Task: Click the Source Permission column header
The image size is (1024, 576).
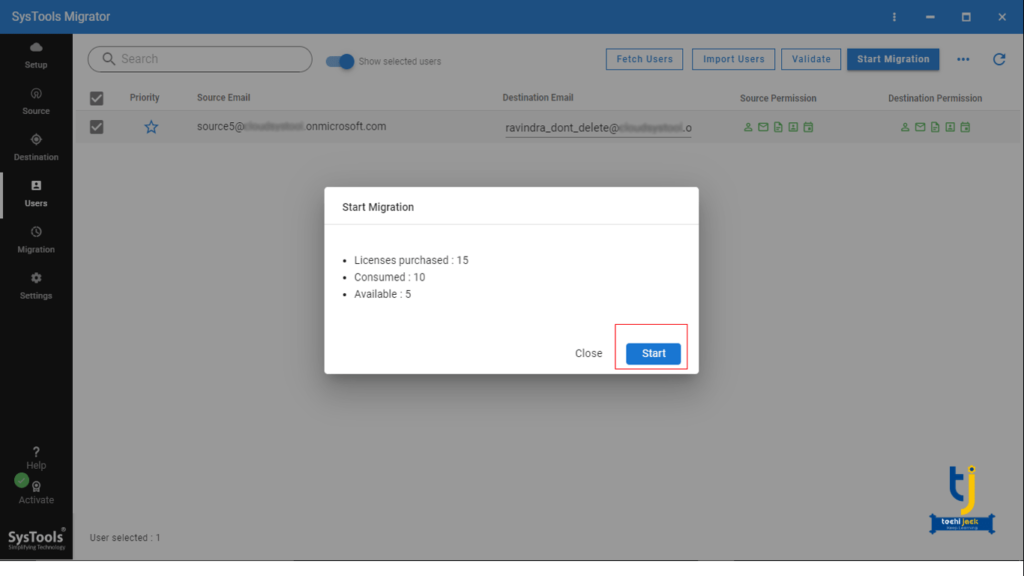Action: click(x=778, y=98)
